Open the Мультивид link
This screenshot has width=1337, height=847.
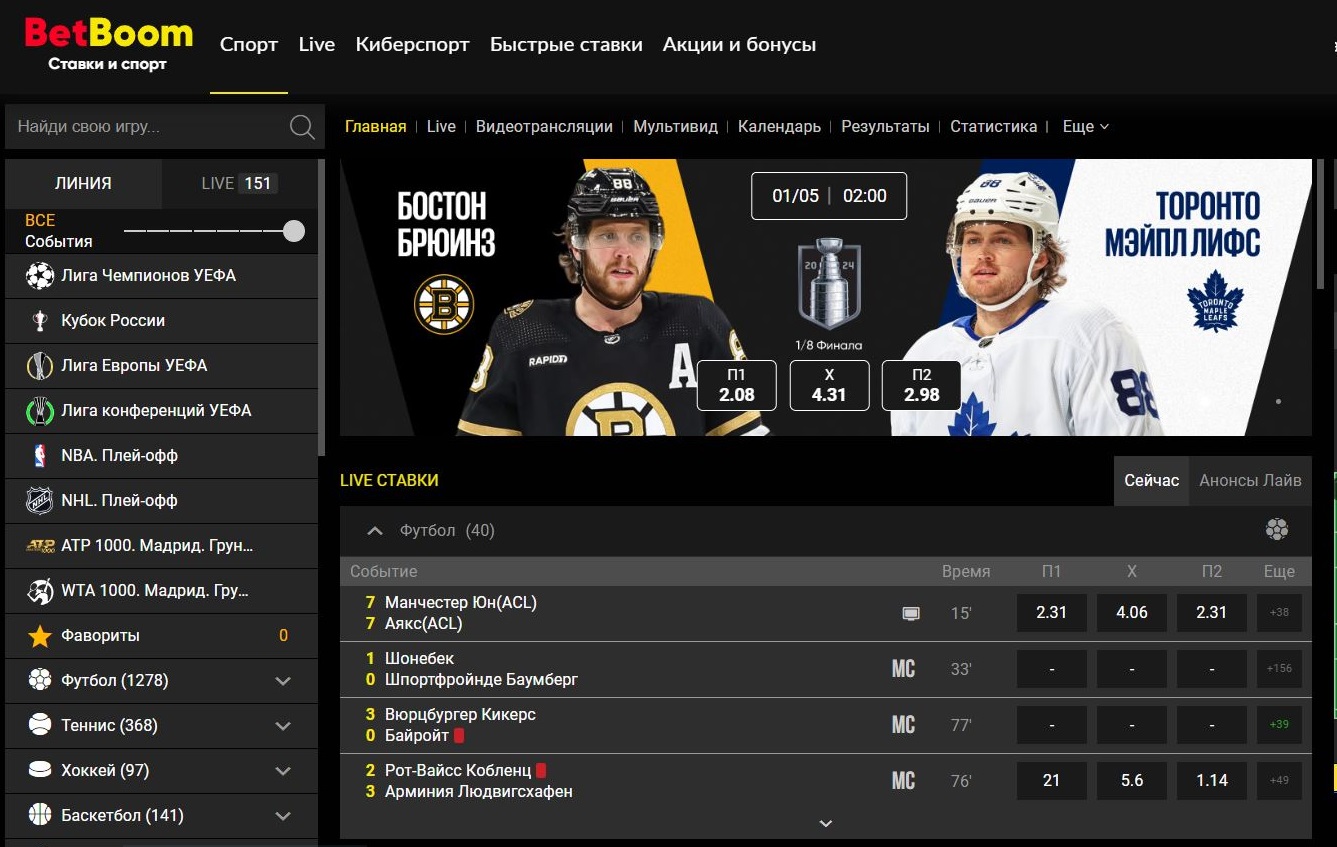click(676, 127)
